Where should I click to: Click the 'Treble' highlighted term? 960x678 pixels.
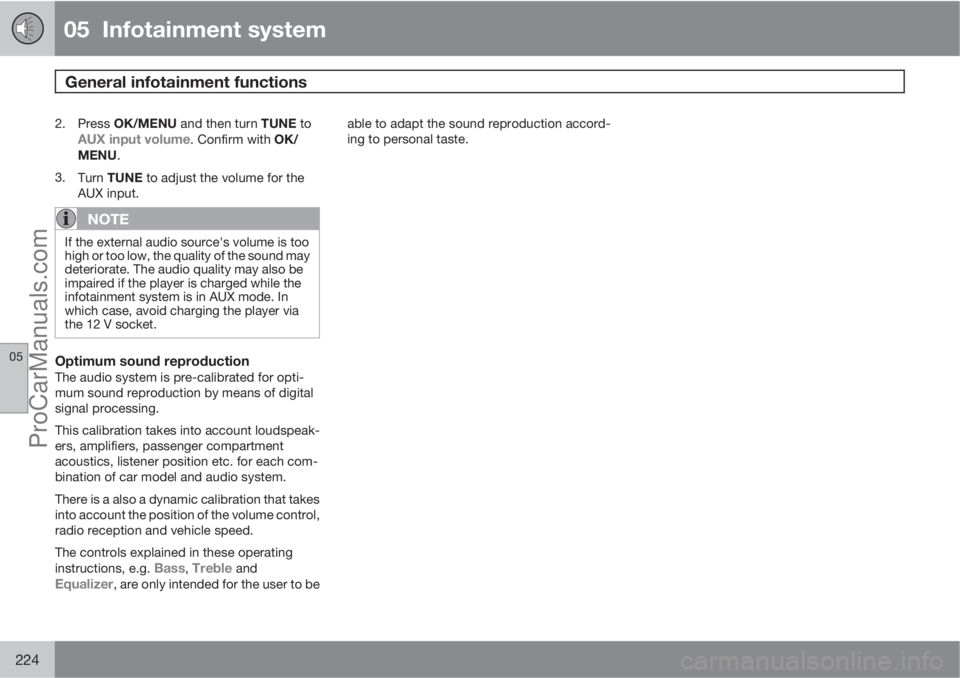(x=212, y=568)
